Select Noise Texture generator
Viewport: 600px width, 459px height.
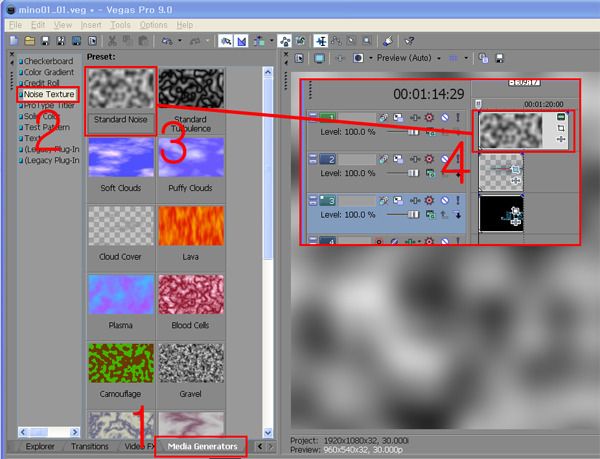click(49, 94)
